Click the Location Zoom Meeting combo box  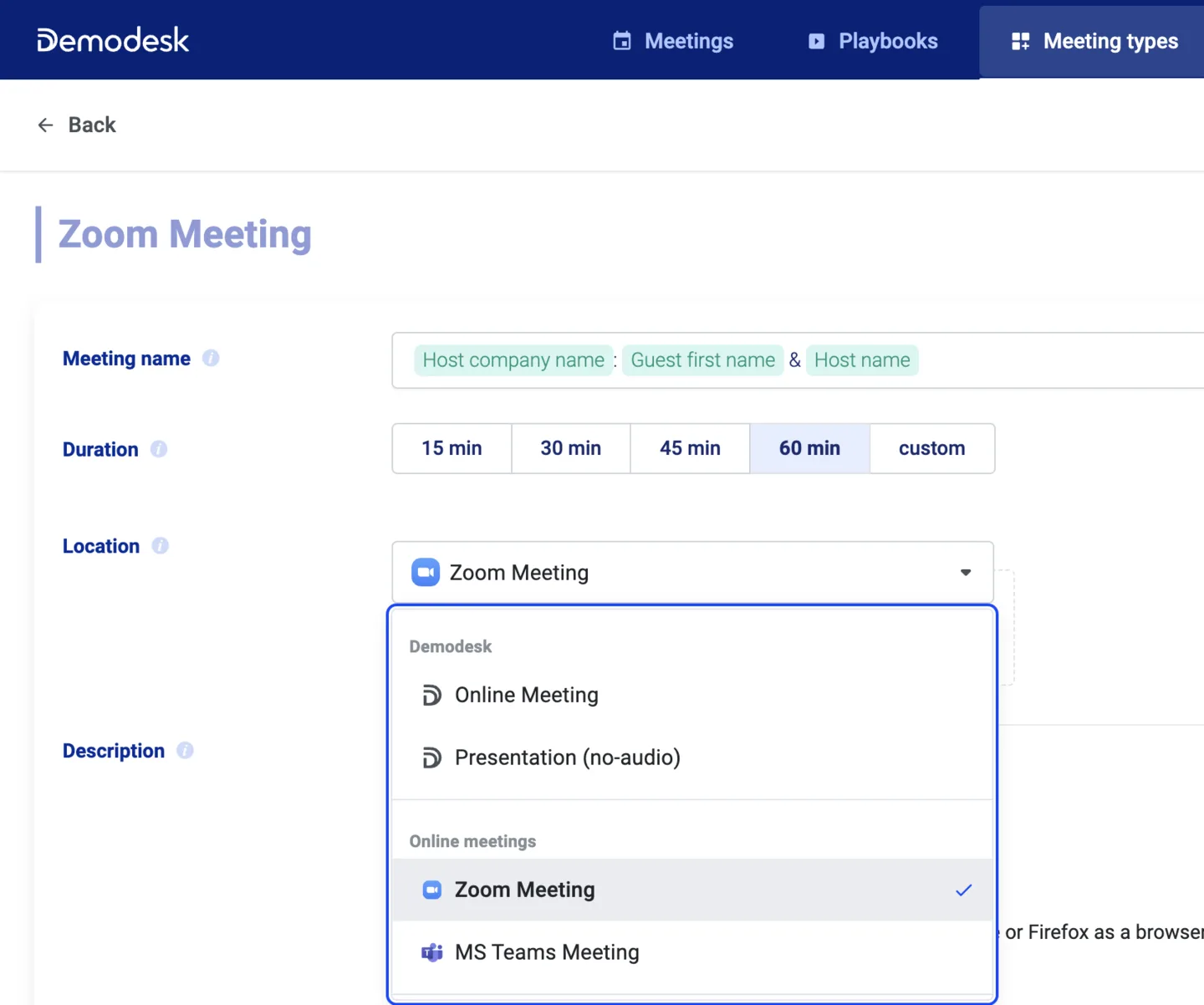click(x=693, y=573)
